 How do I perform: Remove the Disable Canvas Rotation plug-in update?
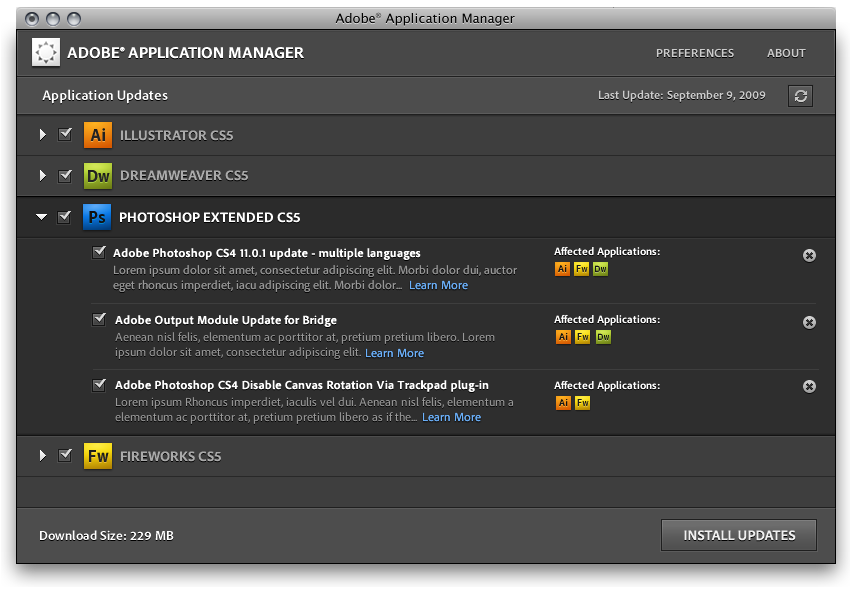point(809,387)
